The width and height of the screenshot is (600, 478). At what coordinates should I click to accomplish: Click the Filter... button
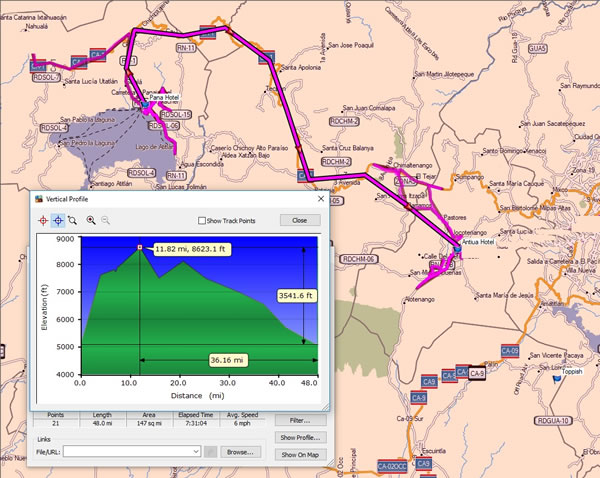(300, 421)
